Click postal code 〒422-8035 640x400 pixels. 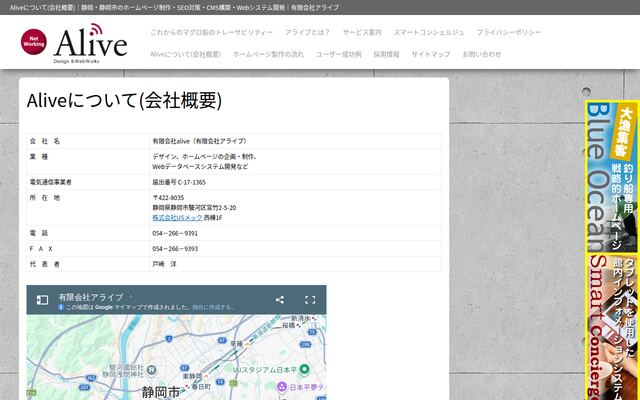[168, 198]
